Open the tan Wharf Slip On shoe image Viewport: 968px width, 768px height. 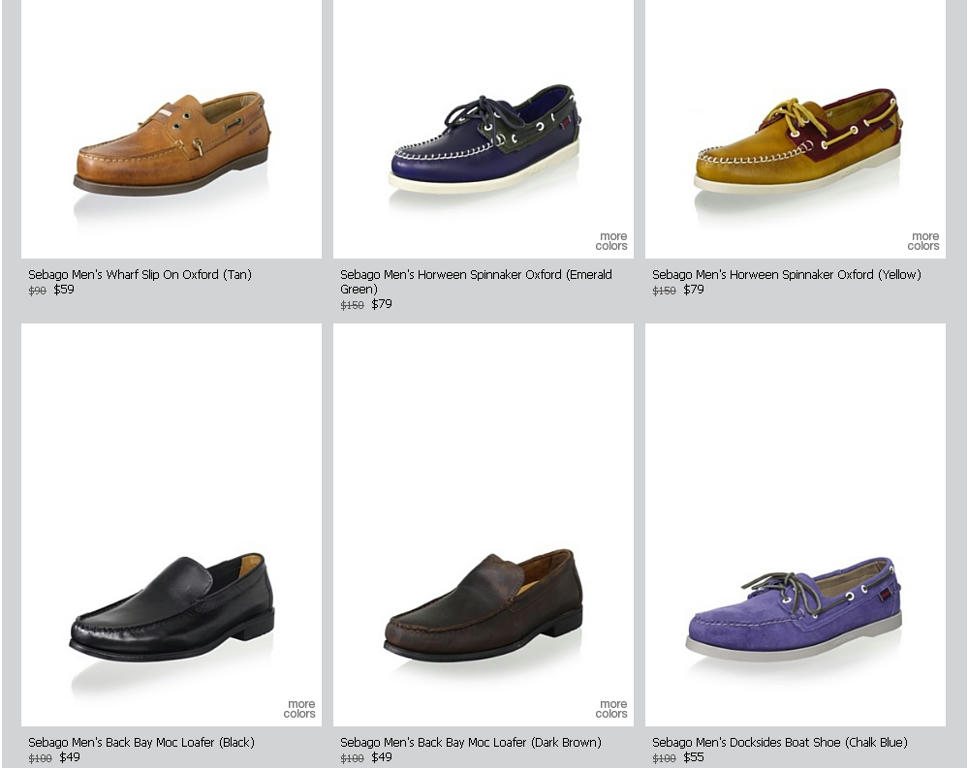[x=172, y=128]
